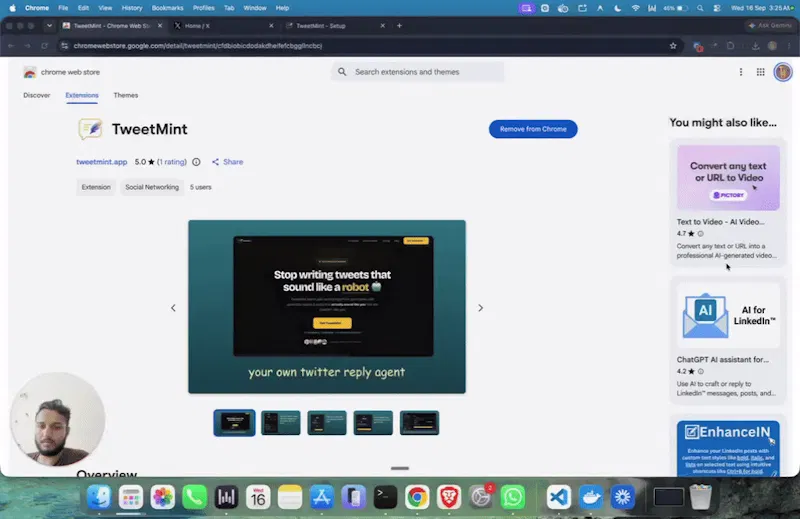Open the App Store from the dock
The height and width of the screenshot is (519, 800).
click(x=321, y=497)
